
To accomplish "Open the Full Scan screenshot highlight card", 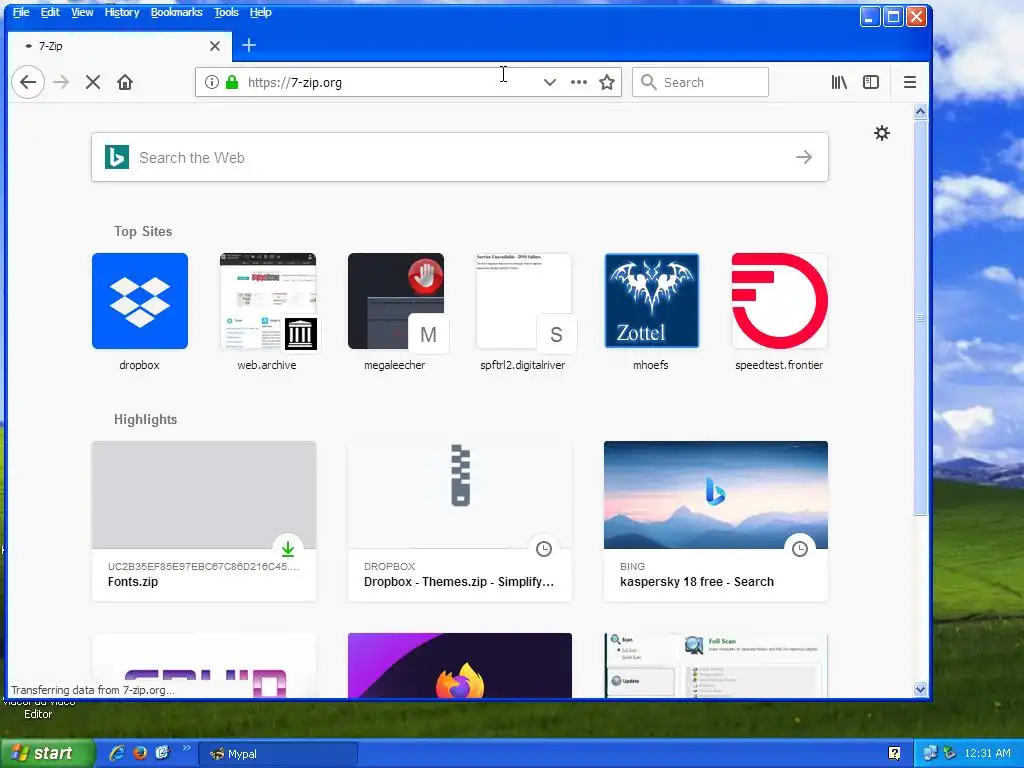I will 716,665.
